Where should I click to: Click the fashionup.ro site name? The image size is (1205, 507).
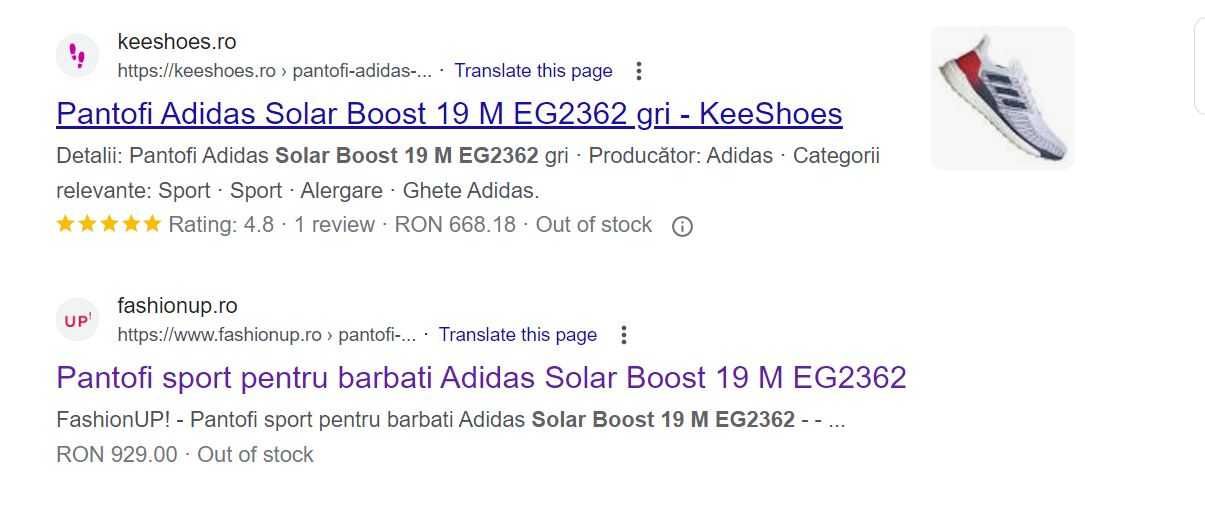point(178,306)
